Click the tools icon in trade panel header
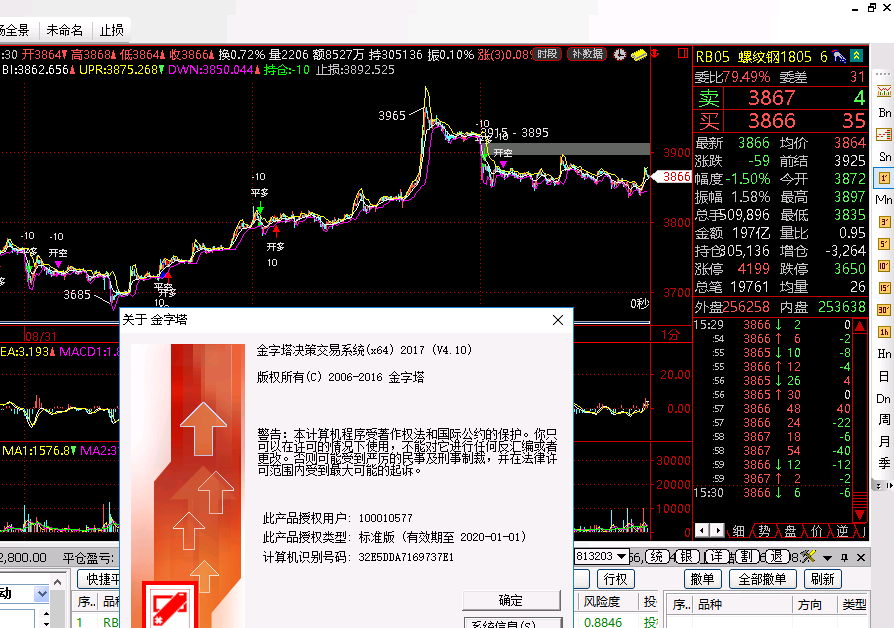This screenshot has width=894, height=628. (808, 557)
